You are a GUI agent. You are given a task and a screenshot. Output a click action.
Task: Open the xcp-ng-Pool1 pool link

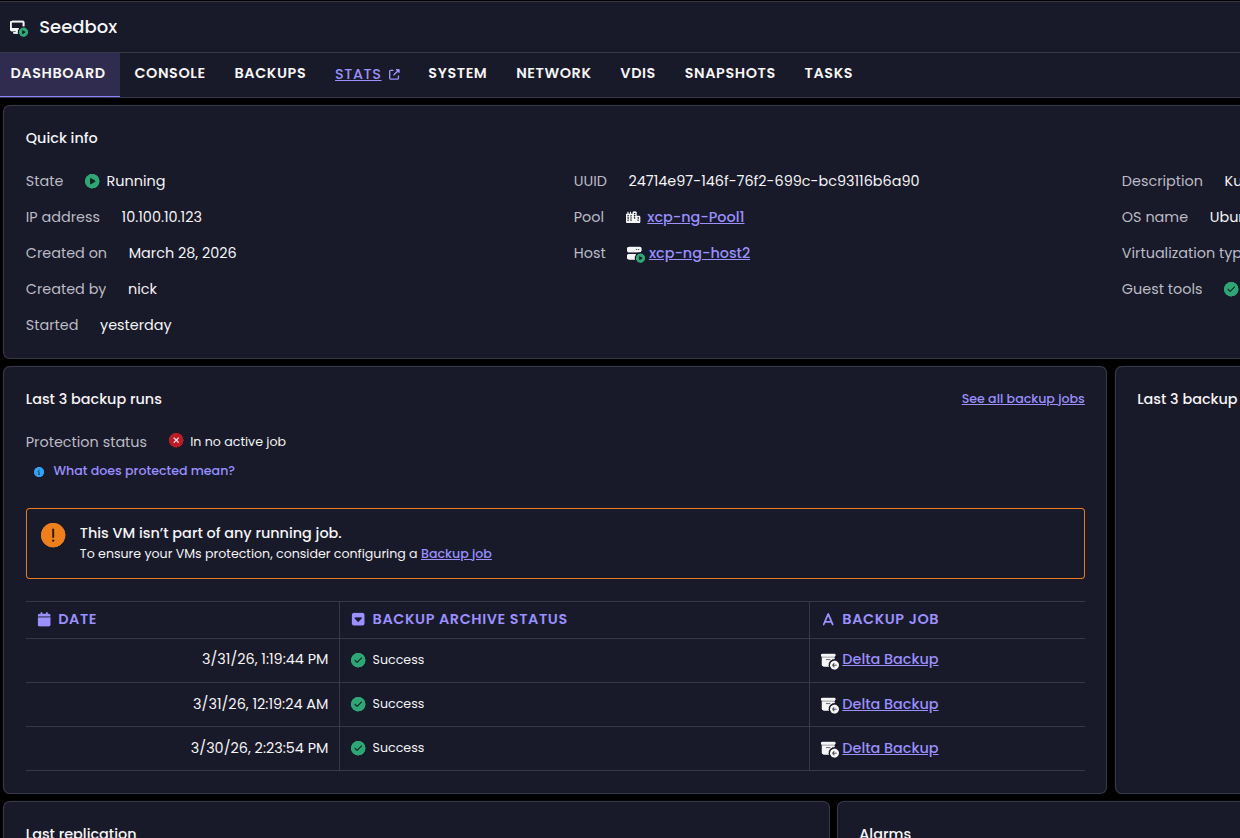coord(695,217)
